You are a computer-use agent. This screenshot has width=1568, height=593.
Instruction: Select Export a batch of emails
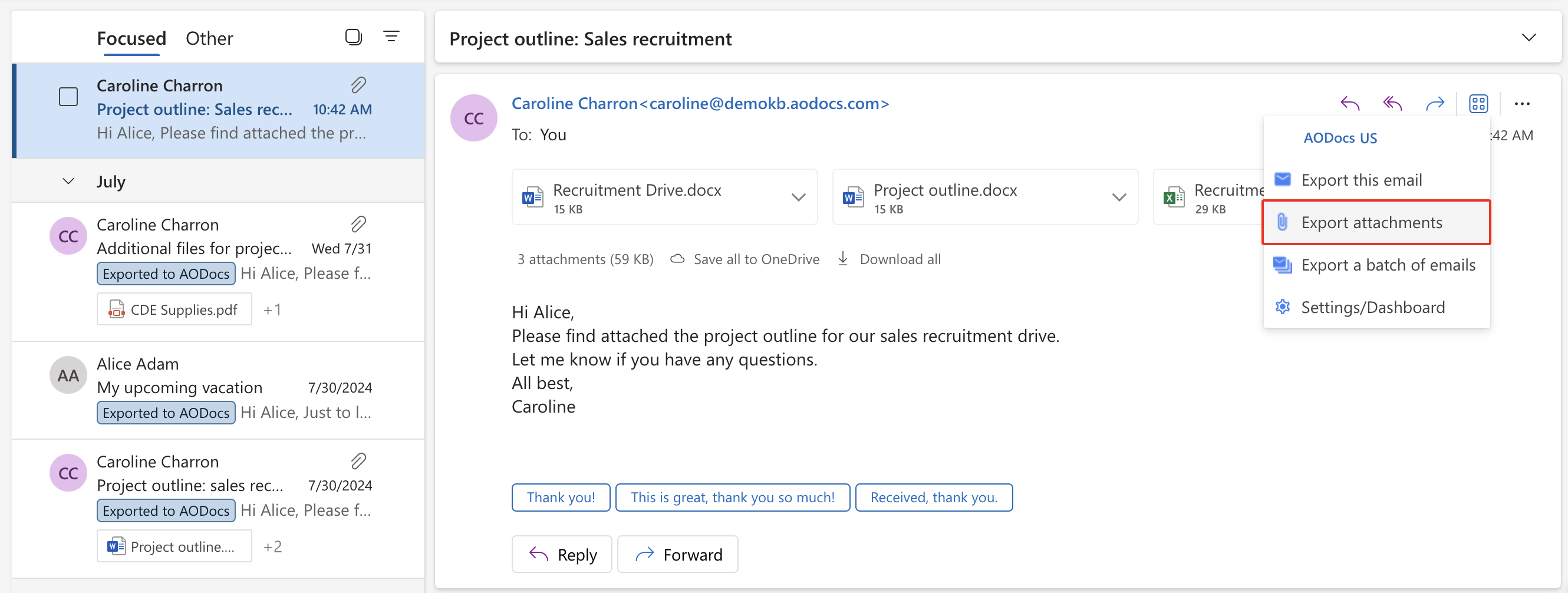[1376, 265]
